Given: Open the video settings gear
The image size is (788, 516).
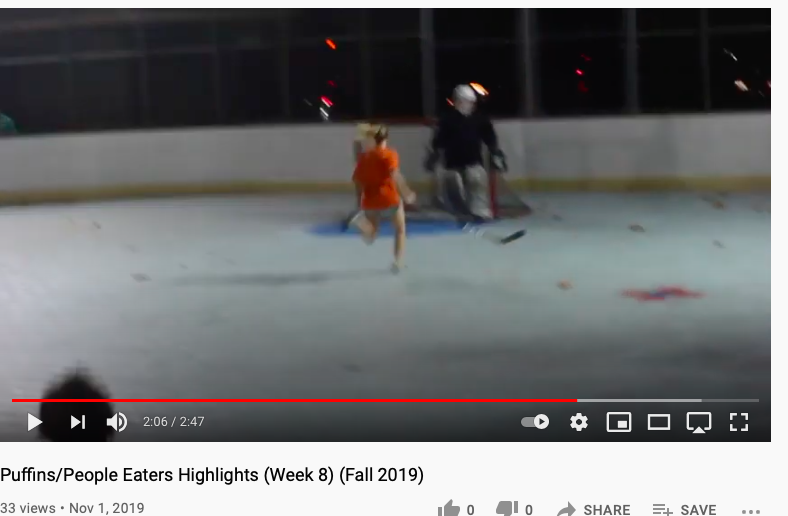Looking at the screenshot, I should click(579, 422).
